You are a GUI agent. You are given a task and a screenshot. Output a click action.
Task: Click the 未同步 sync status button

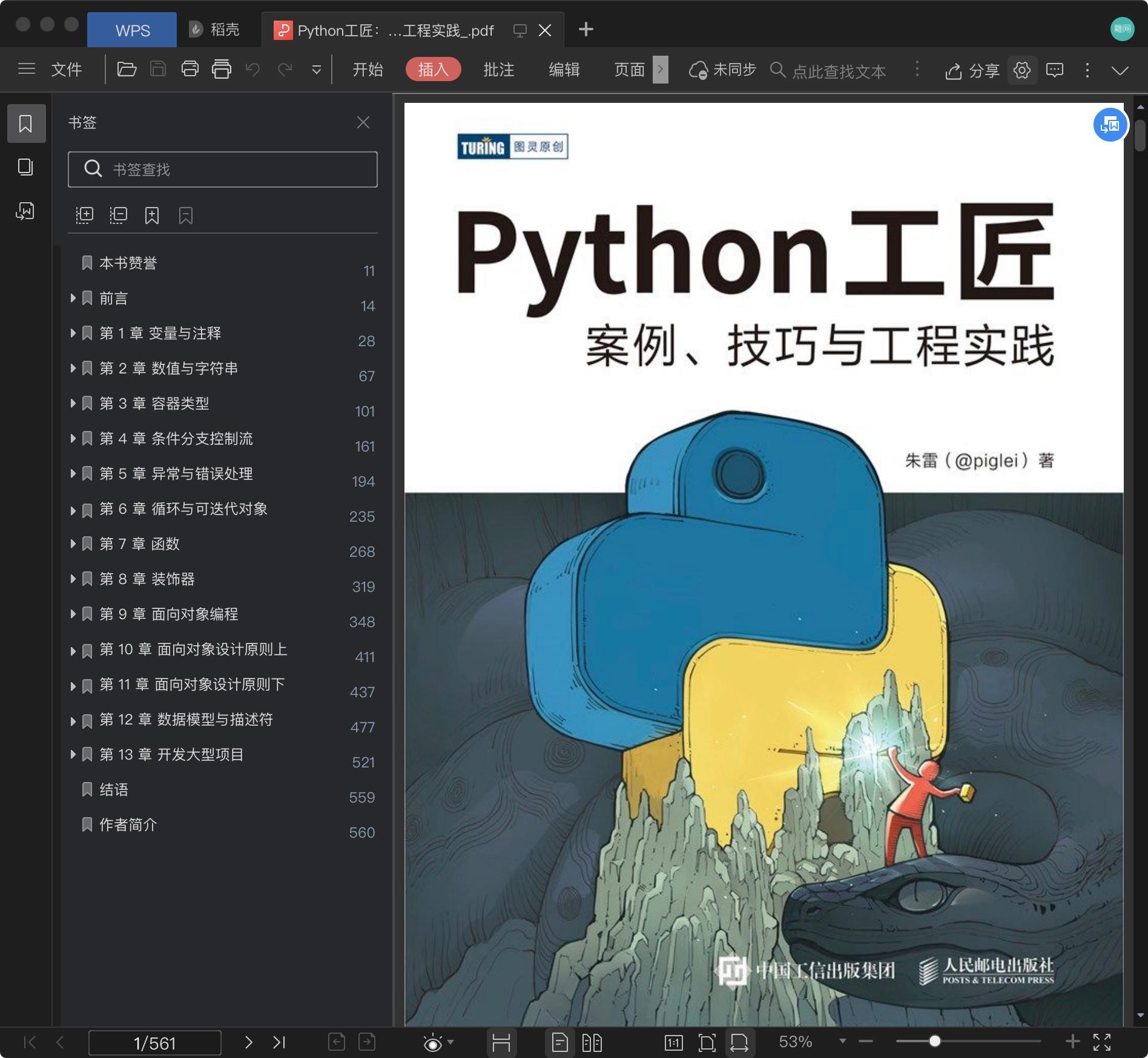click(723, 70)
